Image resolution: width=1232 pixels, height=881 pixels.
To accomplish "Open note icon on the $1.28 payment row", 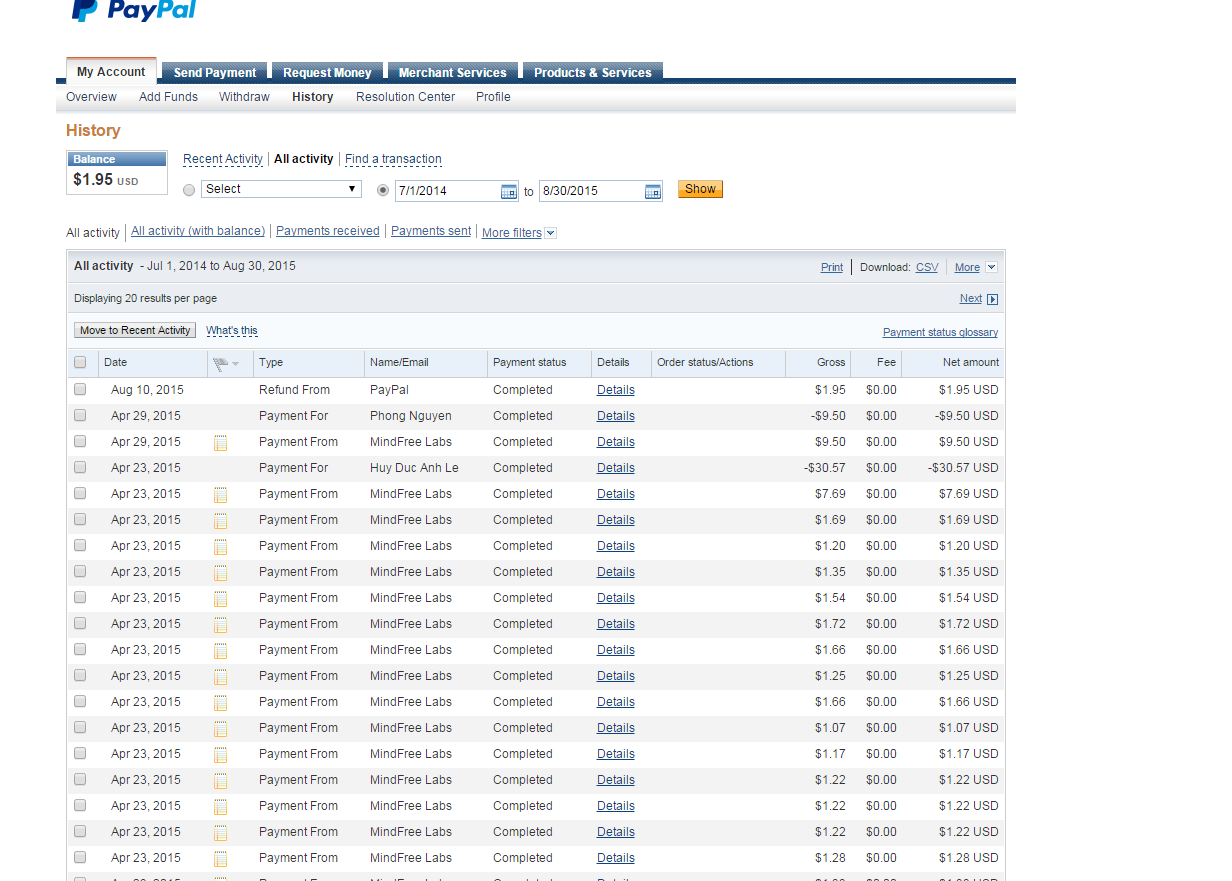I will (221, 858).
